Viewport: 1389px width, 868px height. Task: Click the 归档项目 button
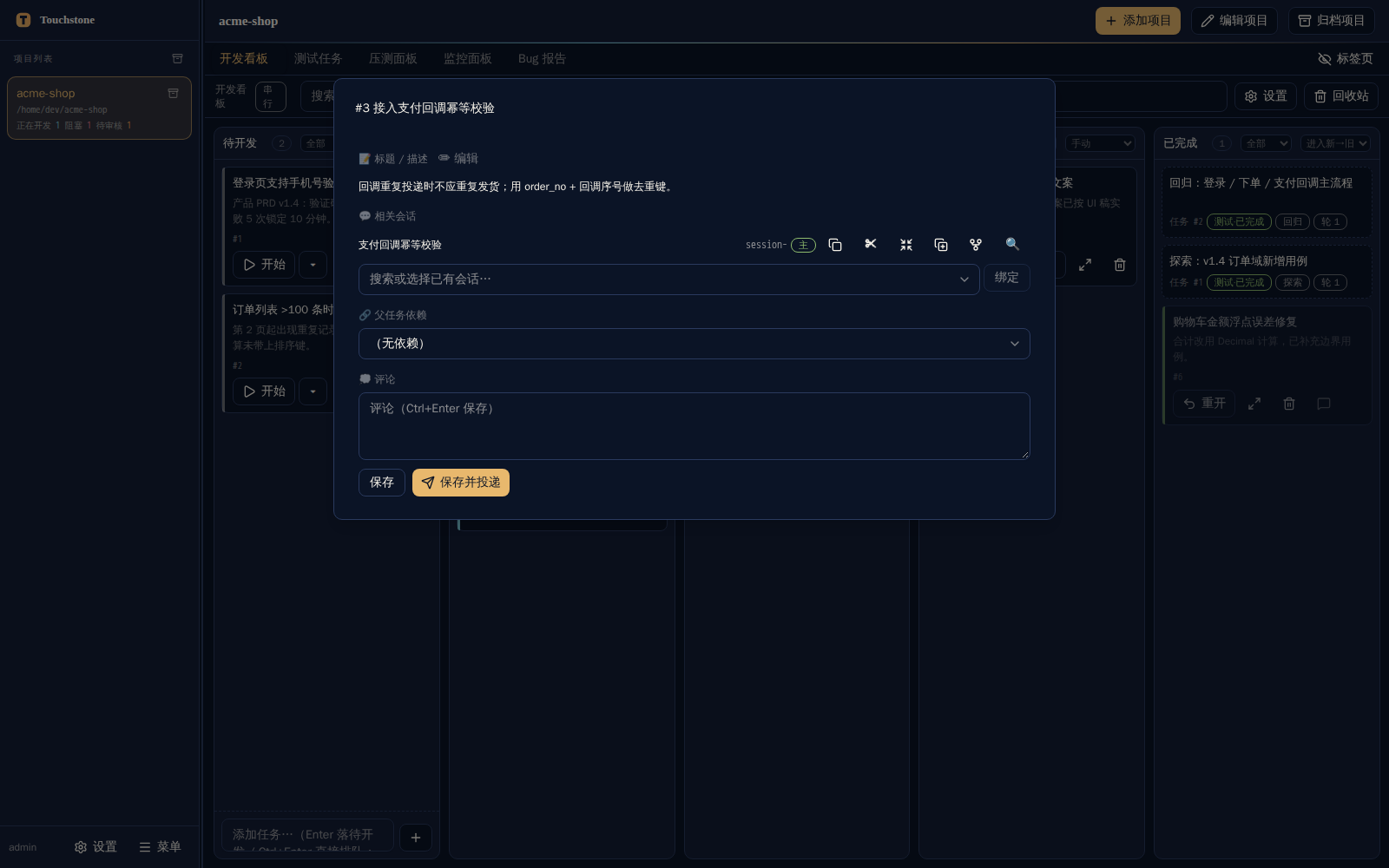[1332, 21]
